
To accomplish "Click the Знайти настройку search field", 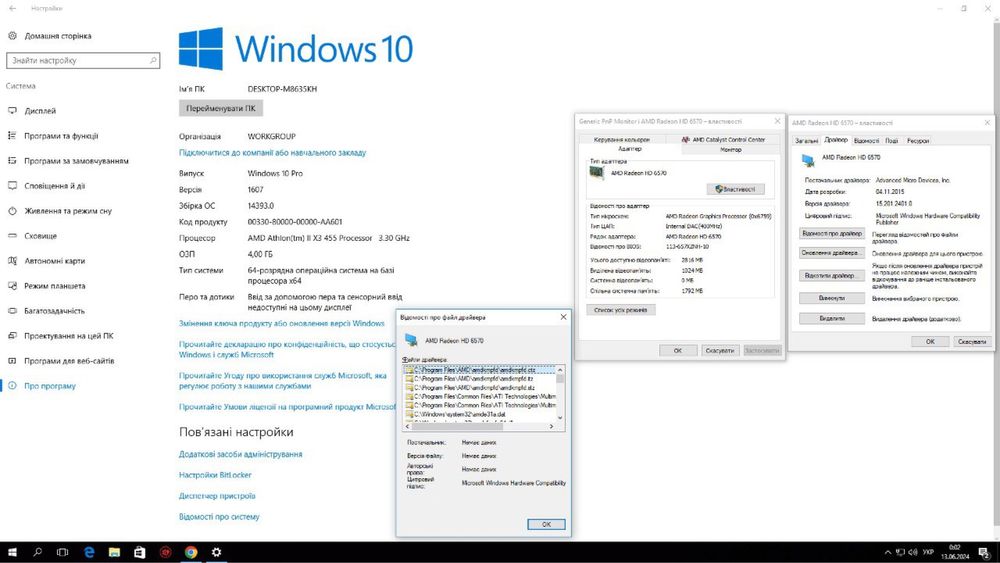I will click(83, 61).
